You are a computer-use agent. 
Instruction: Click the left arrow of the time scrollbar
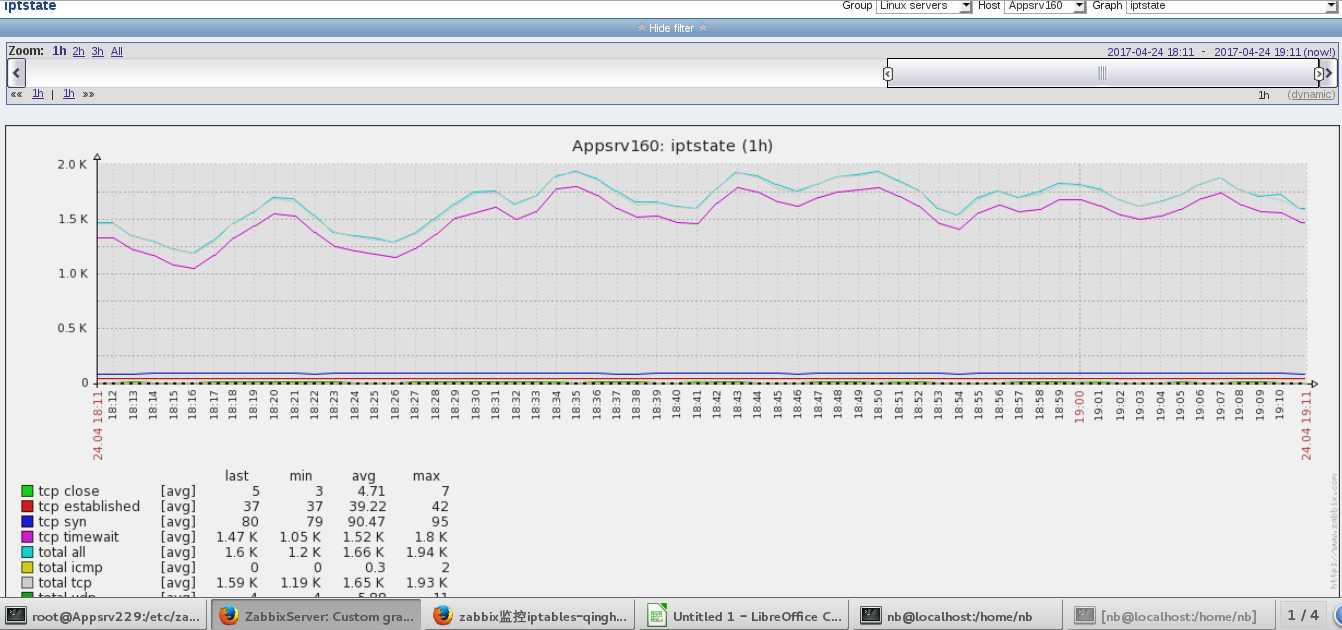16,73
